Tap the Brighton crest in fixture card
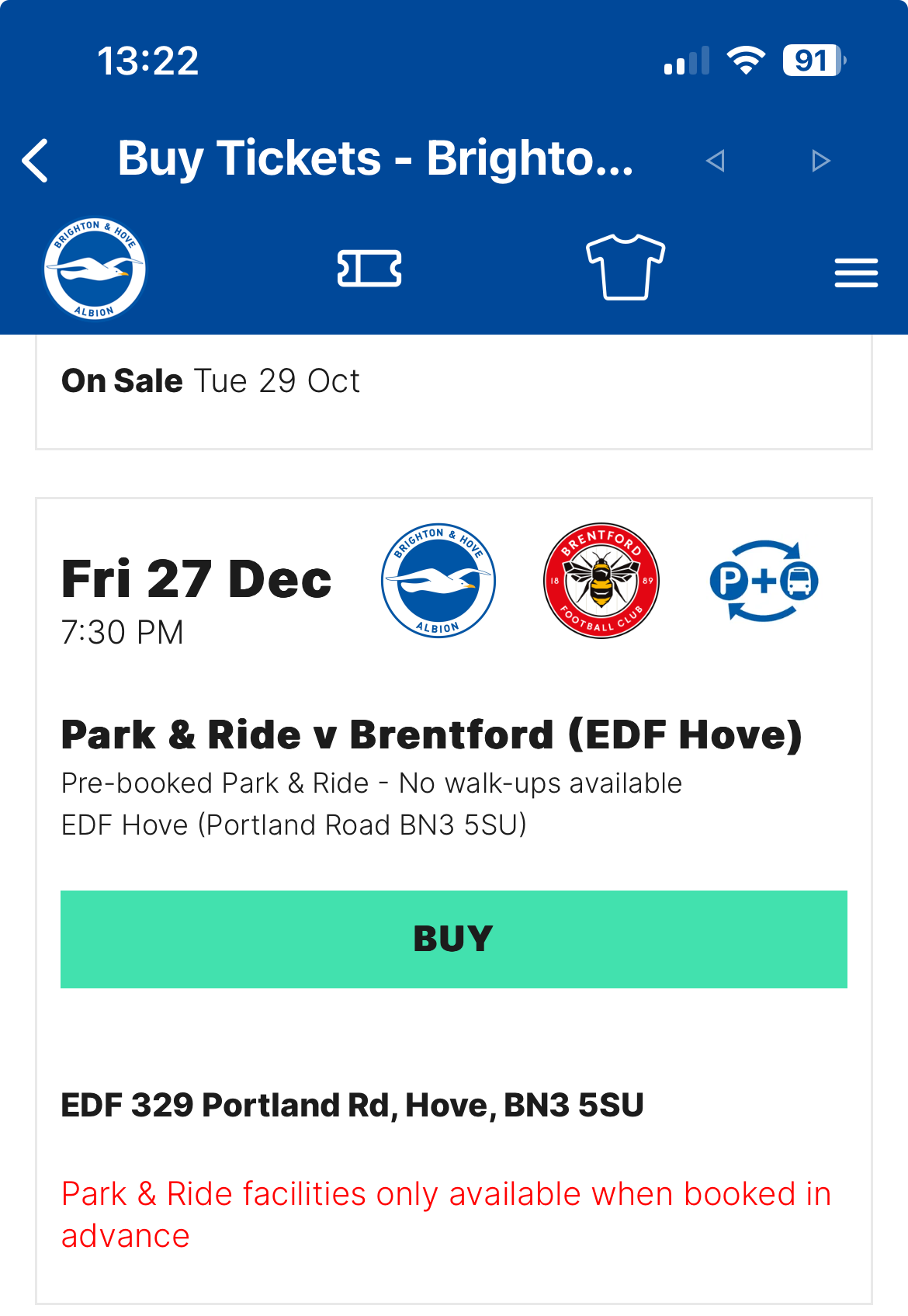Screen dimensions: 908x1316 (438, 581)
